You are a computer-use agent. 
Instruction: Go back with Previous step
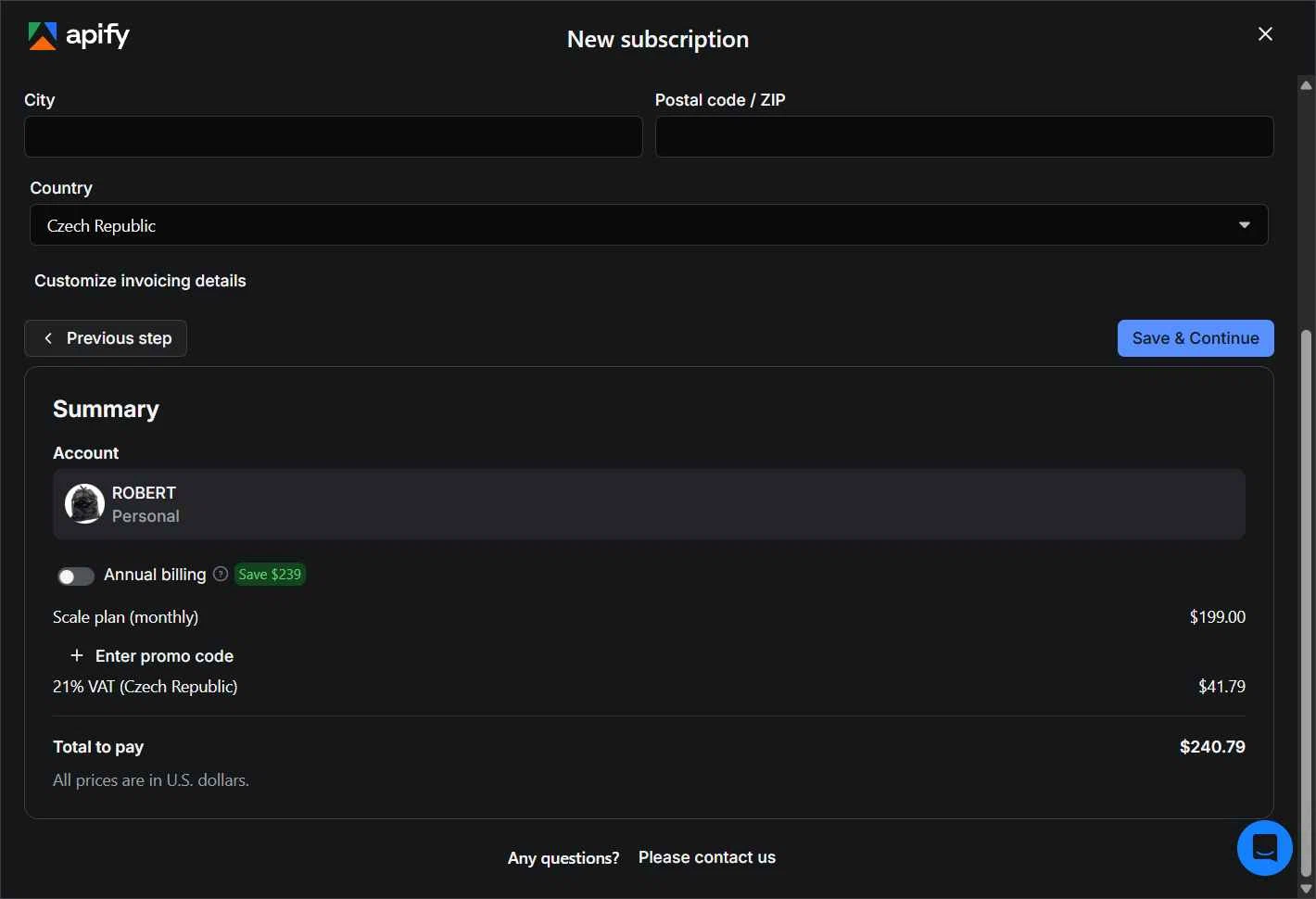tap(106, 338)
